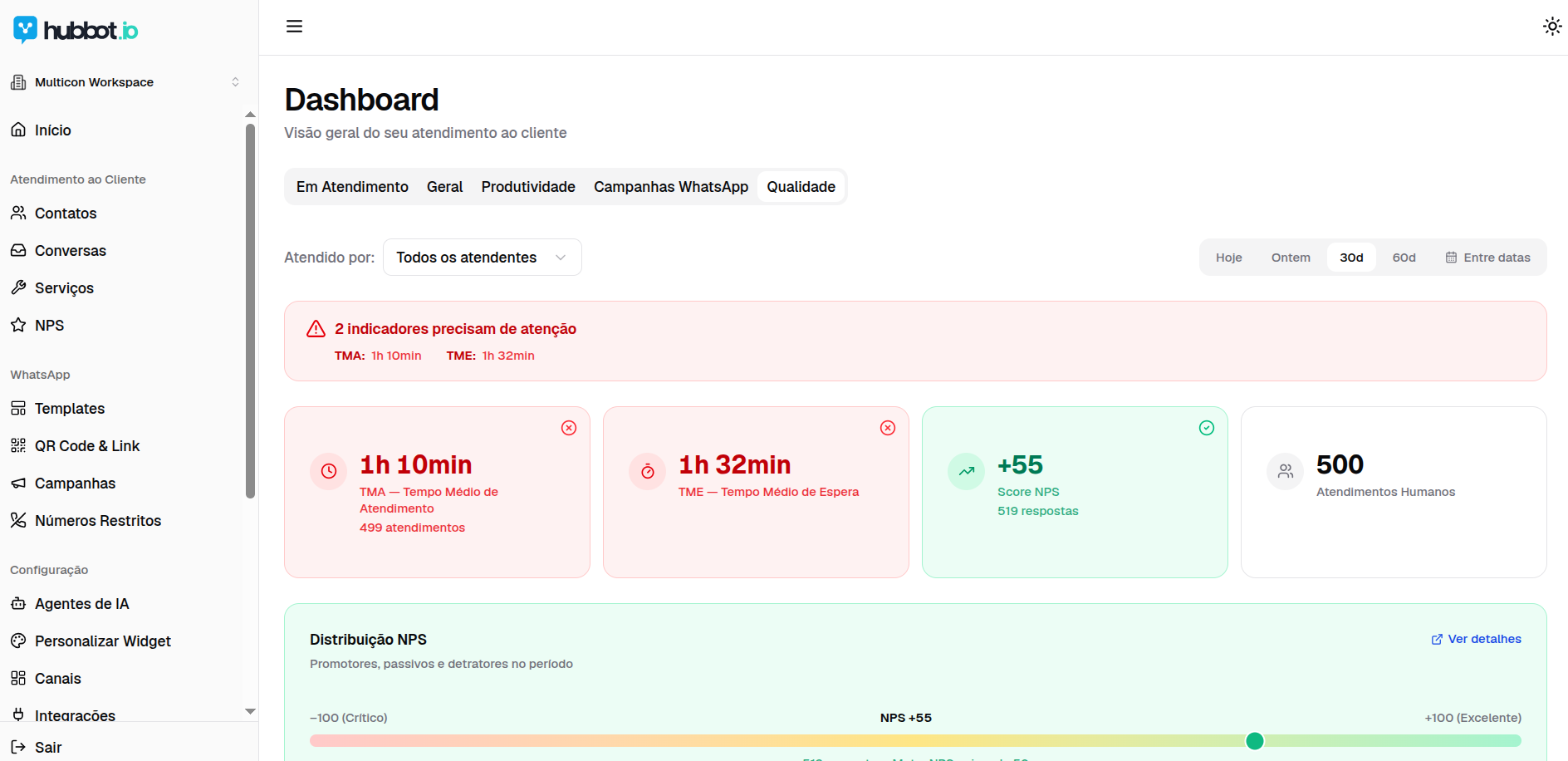
Task: Click the logout icon beside Sair
Action: coord(18,747)
